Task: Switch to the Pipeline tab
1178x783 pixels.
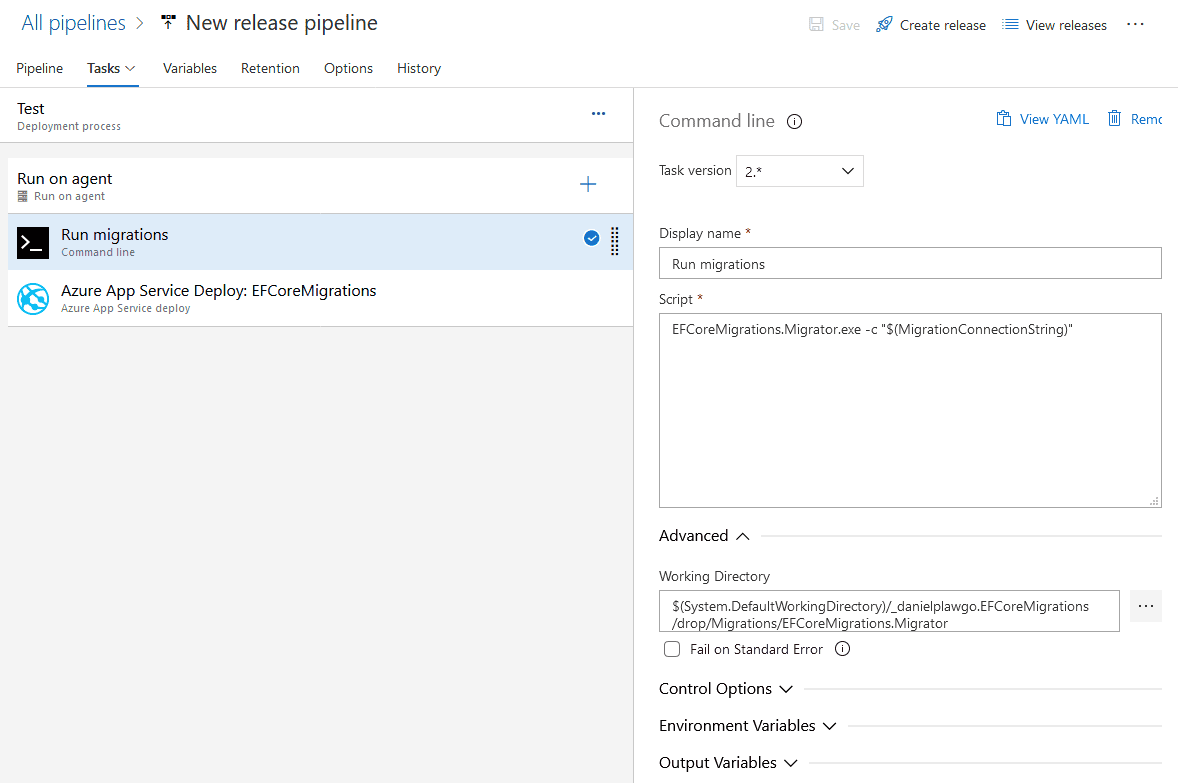Action: pos(40,68)
